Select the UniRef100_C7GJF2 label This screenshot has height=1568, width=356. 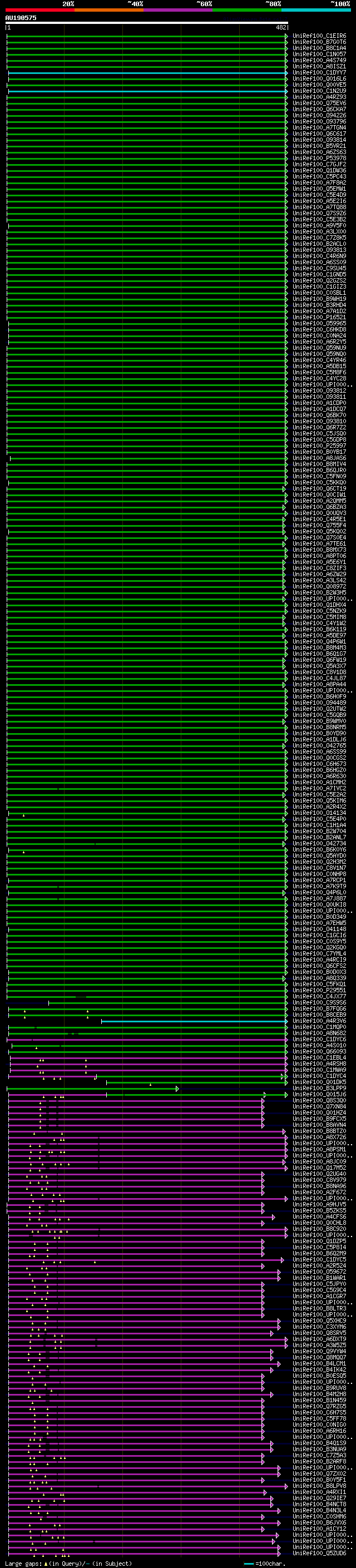[x=319, y=164]
